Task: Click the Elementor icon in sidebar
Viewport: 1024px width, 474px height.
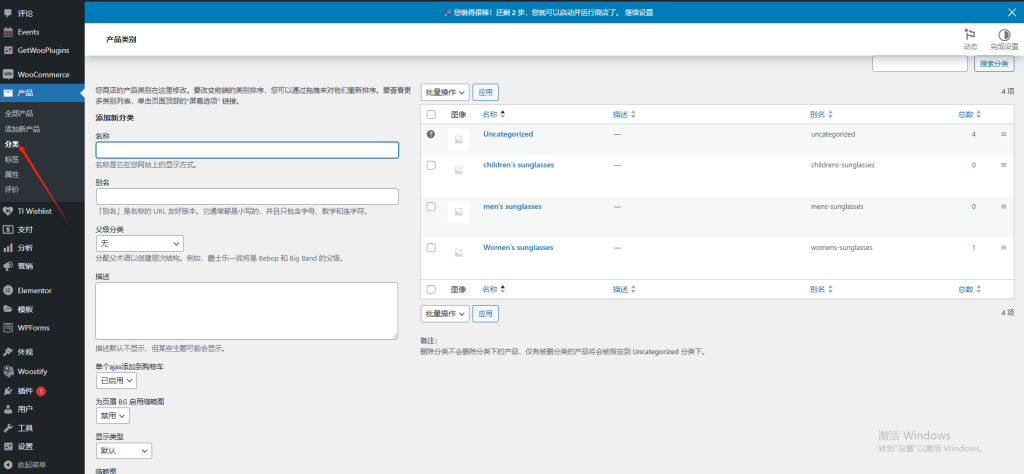Action: click(8, 291)
